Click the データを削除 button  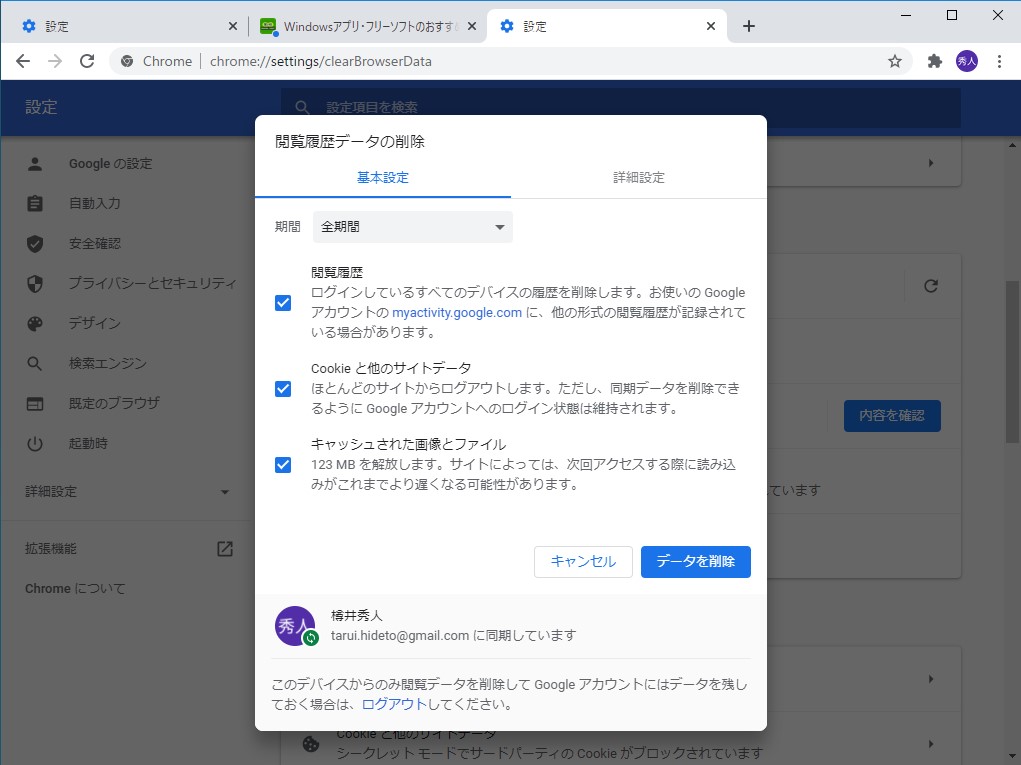click(x=695, y=561)
